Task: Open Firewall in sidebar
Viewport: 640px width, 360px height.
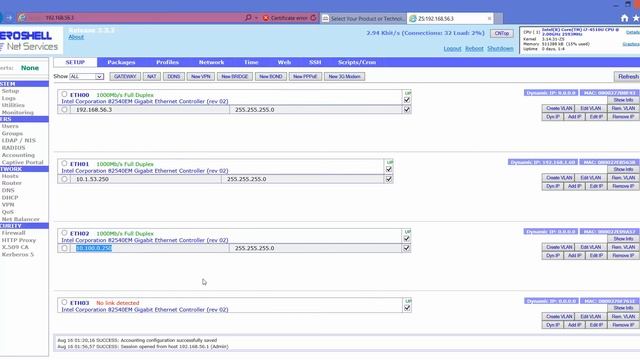Action: 13,233
